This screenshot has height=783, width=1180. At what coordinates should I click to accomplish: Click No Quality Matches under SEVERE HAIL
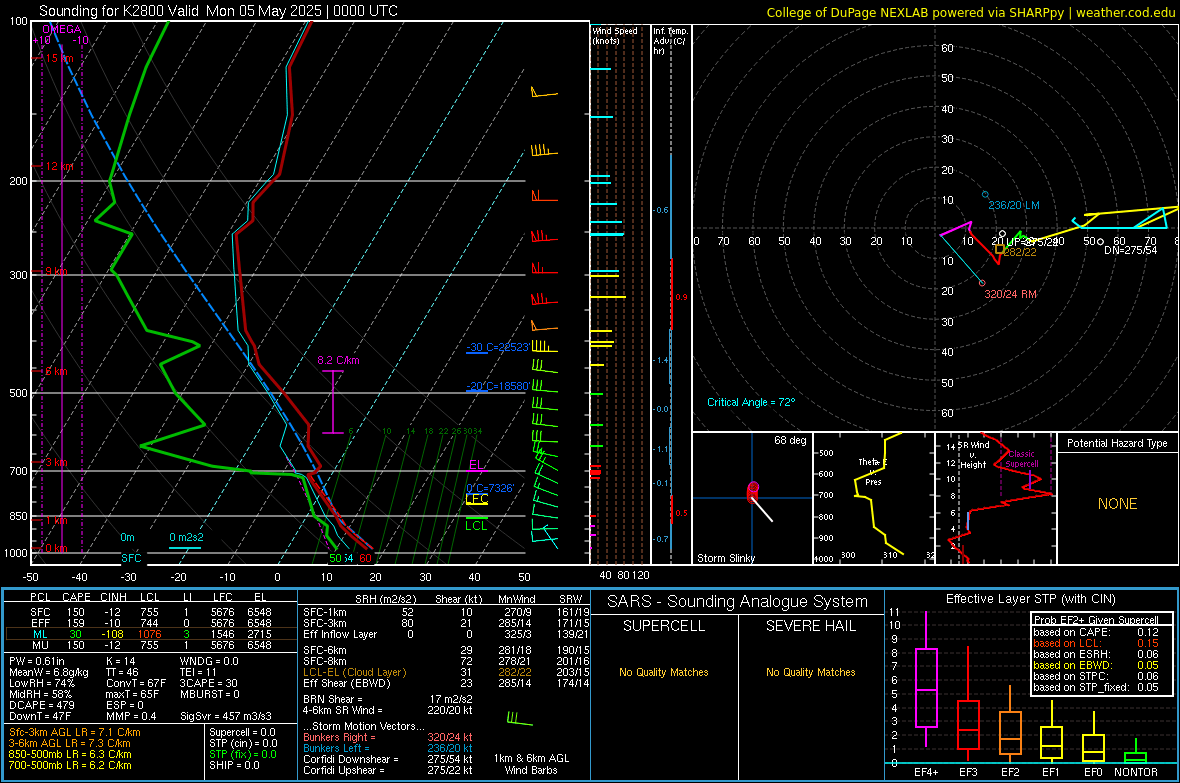tap(810, 672)
